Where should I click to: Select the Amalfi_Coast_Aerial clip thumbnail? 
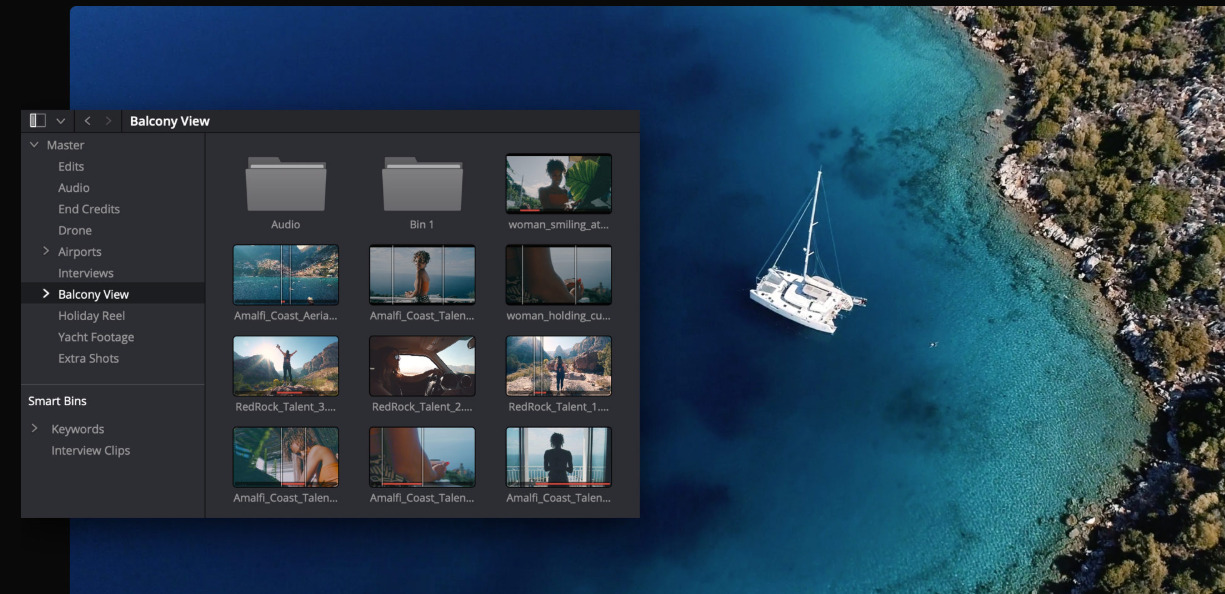(286, 274)
